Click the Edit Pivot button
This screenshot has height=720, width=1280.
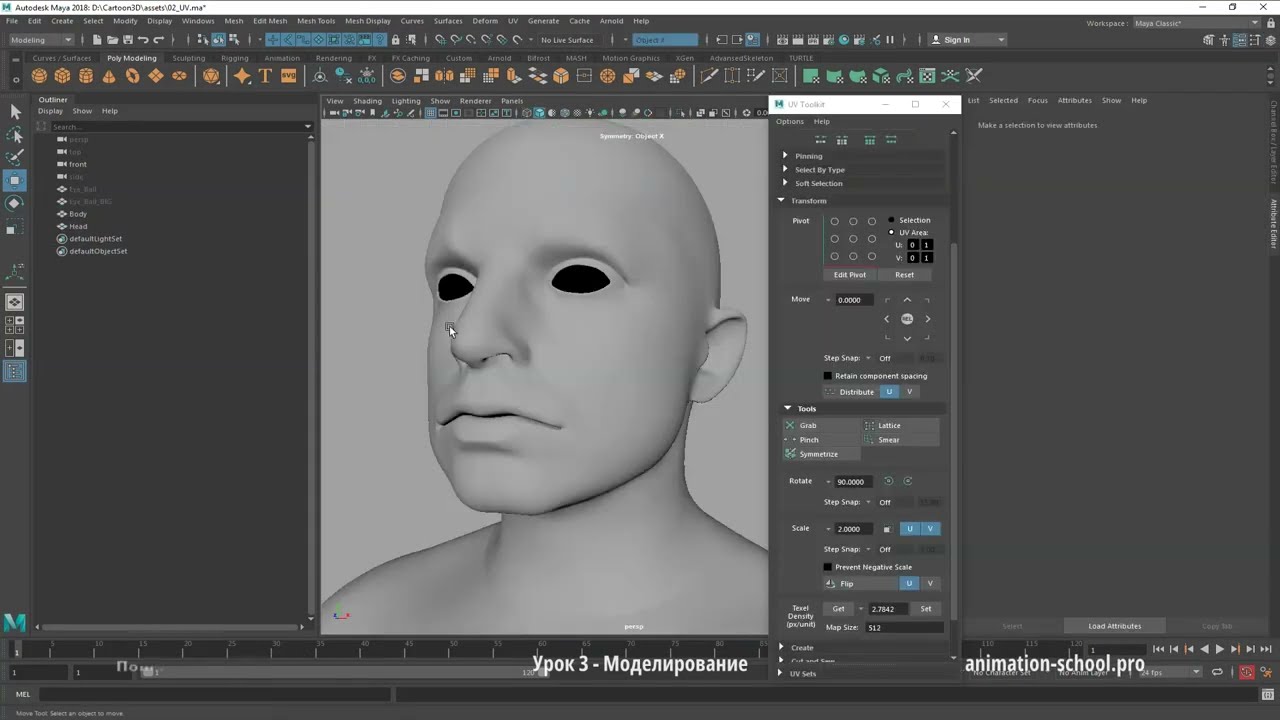pos(849,275)
